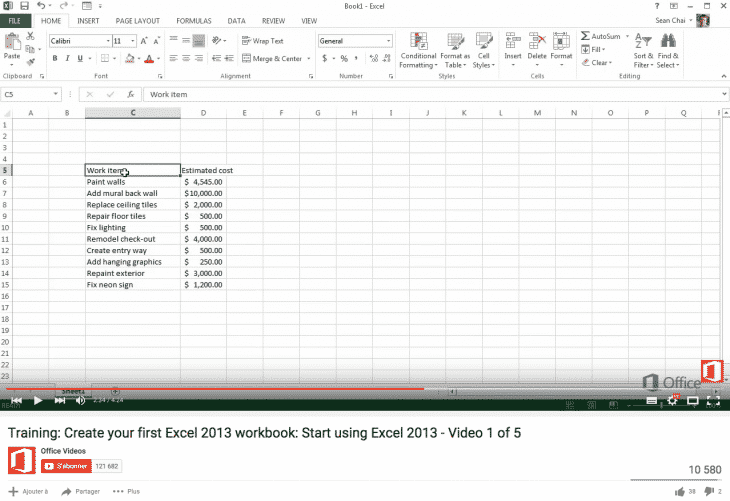Click the red S'abonner subscribe button
This screenshot has height=501, width=730.
click(x=66, y=466)
